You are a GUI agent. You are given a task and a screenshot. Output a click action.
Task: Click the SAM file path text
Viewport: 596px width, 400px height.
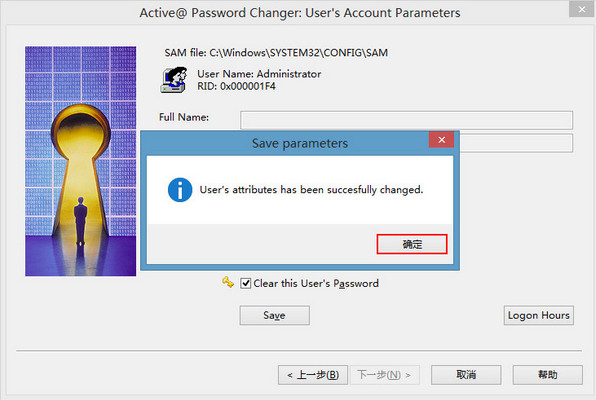pos(276,52)
